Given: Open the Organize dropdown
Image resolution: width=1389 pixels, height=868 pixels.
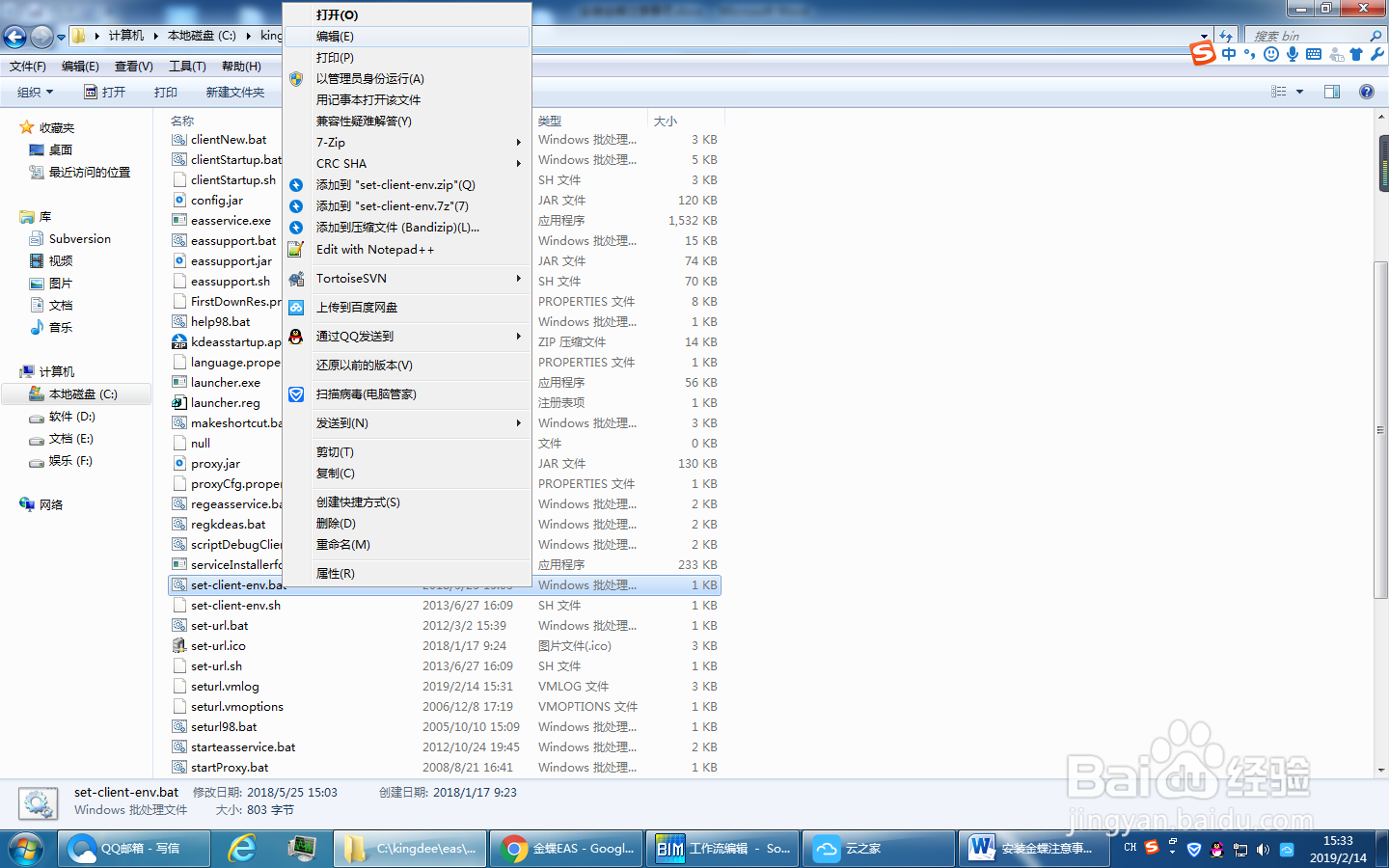Looking at the screenshot, I should 36,92.
